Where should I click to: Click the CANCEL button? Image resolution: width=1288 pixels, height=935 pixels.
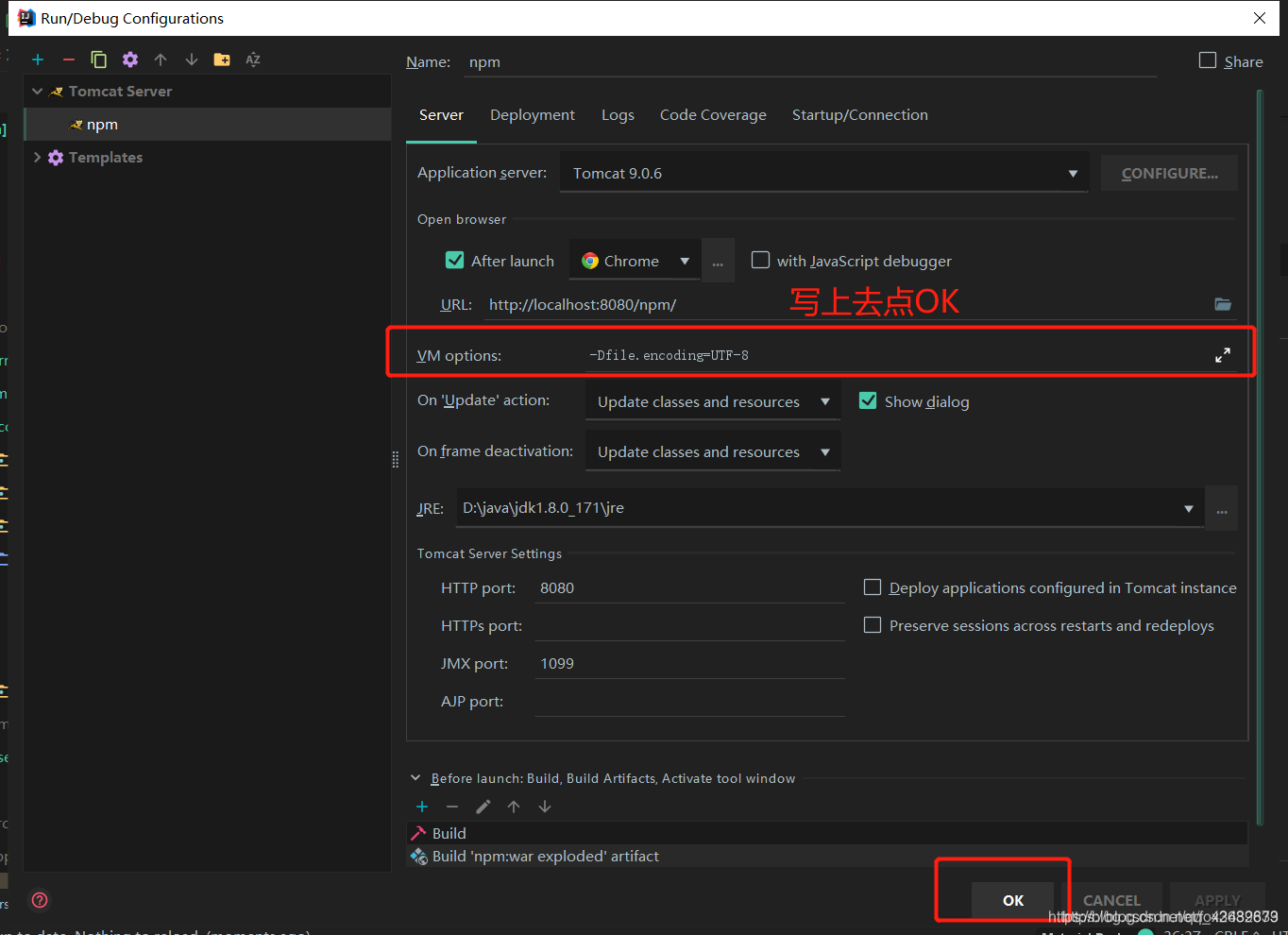1111,901
